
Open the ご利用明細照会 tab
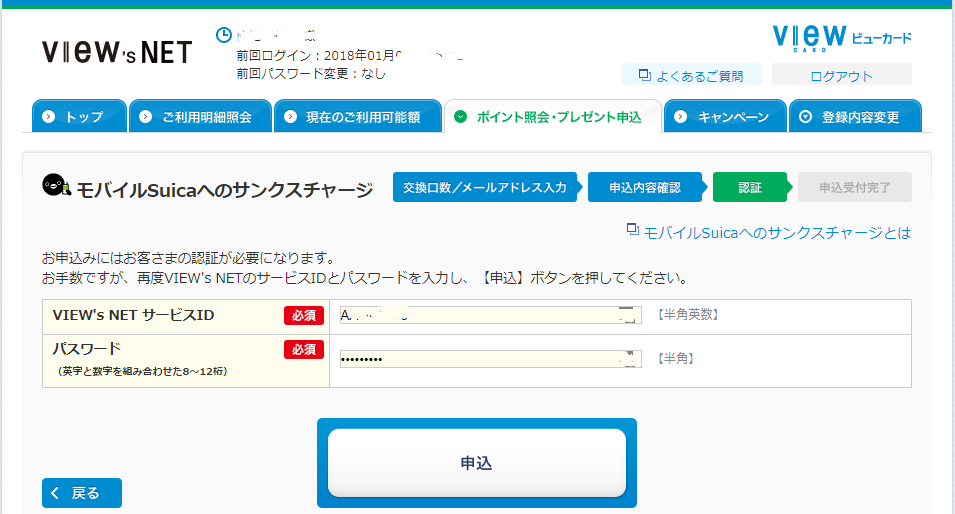pos(200,116)
